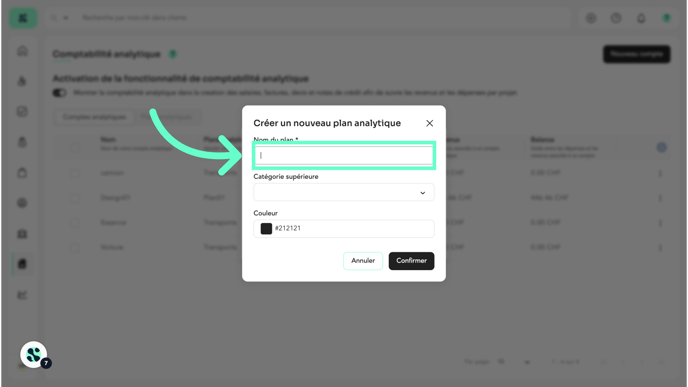Click the plus add icon in header
Viewport: 688px width, 387px height.
591,18
